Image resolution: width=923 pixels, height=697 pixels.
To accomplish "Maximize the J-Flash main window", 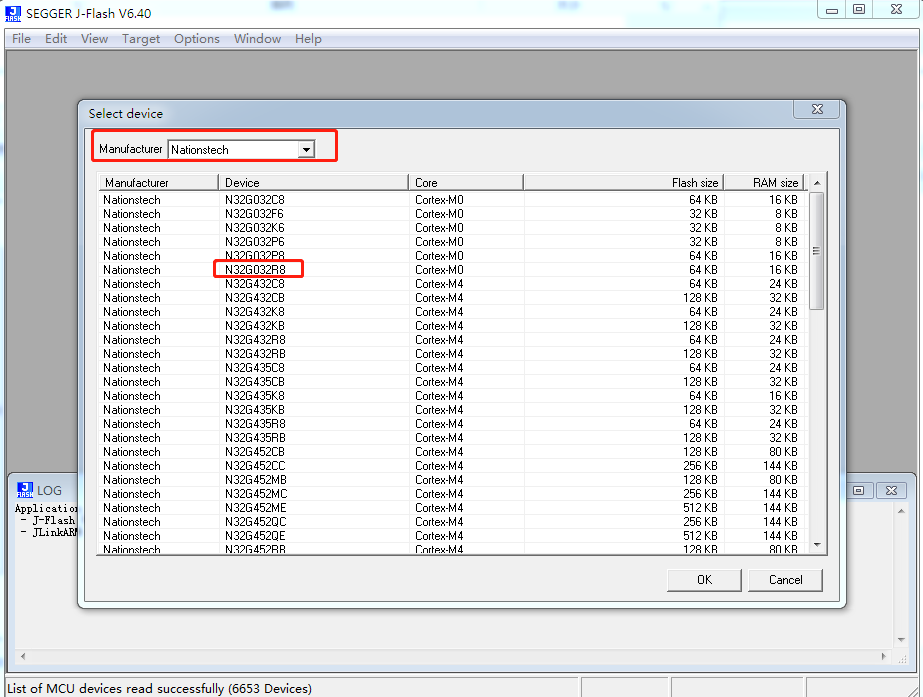I will (x=859, y=10).
